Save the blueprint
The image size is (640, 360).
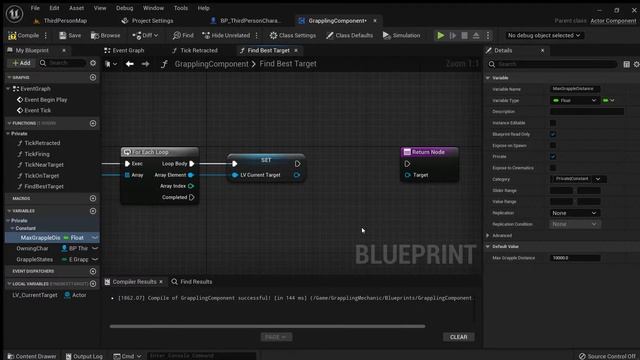[x=70, y=36]
